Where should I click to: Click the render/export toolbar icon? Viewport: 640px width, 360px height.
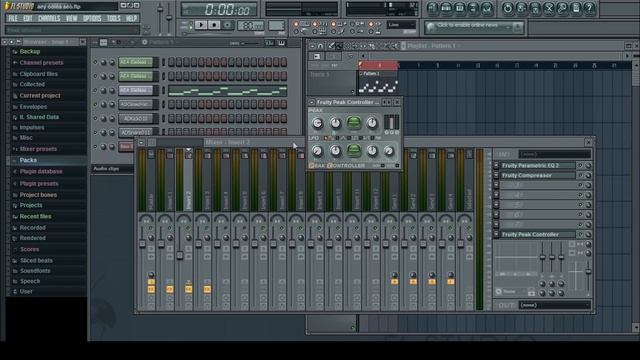pyautogui.click(x=535, y=8)
